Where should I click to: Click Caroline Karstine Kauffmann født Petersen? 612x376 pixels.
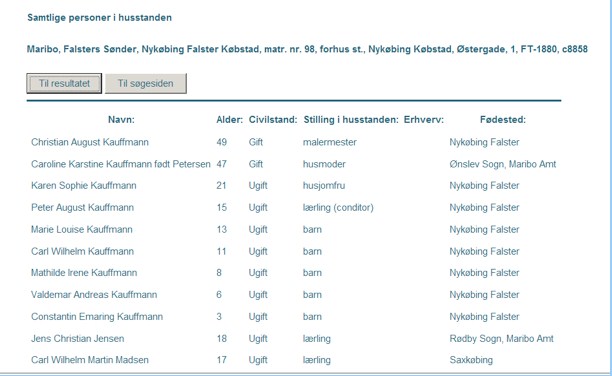(121, 164)
